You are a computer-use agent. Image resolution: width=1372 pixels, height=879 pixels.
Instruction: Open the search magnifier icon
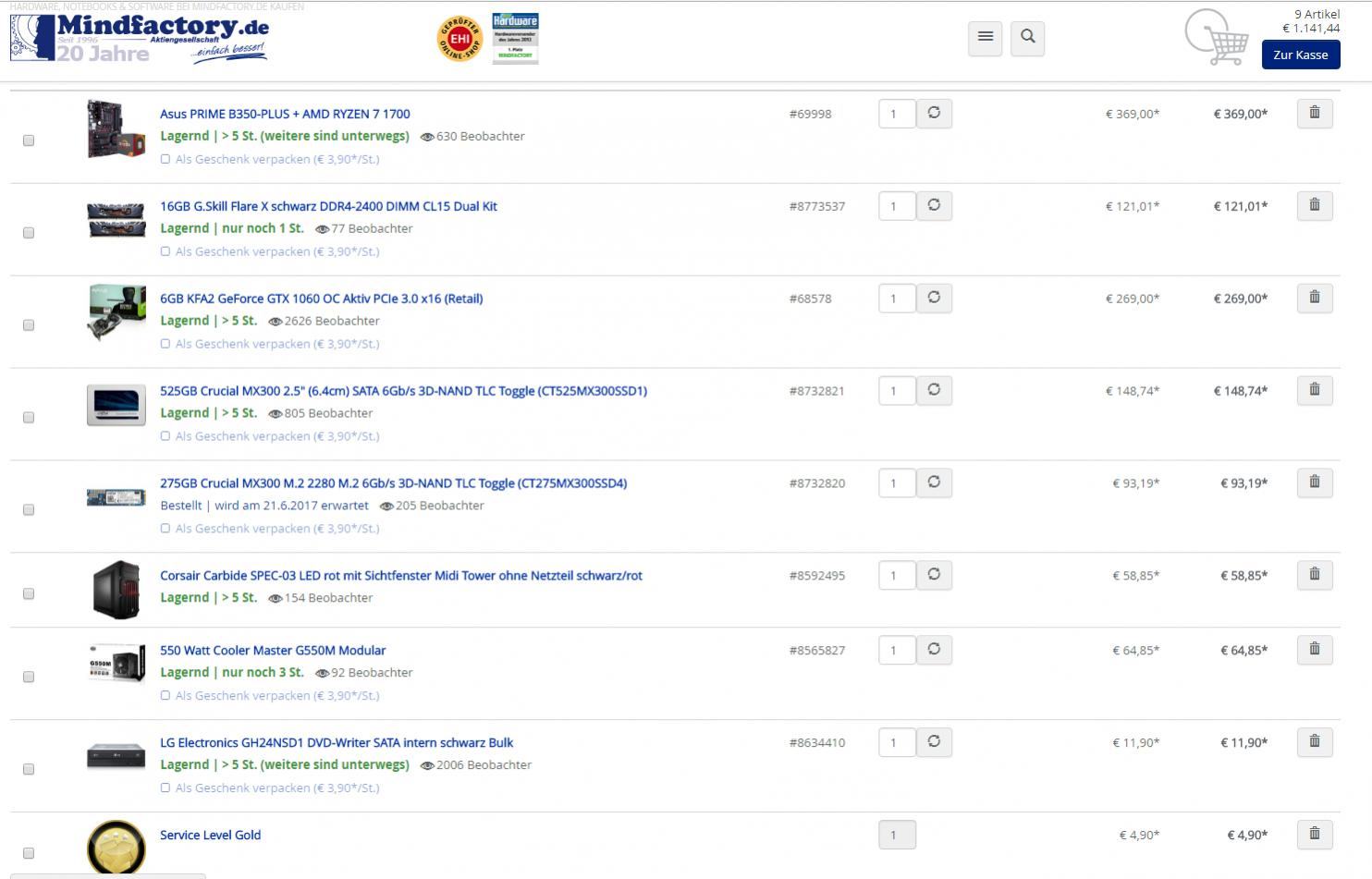click(1027, 38)
